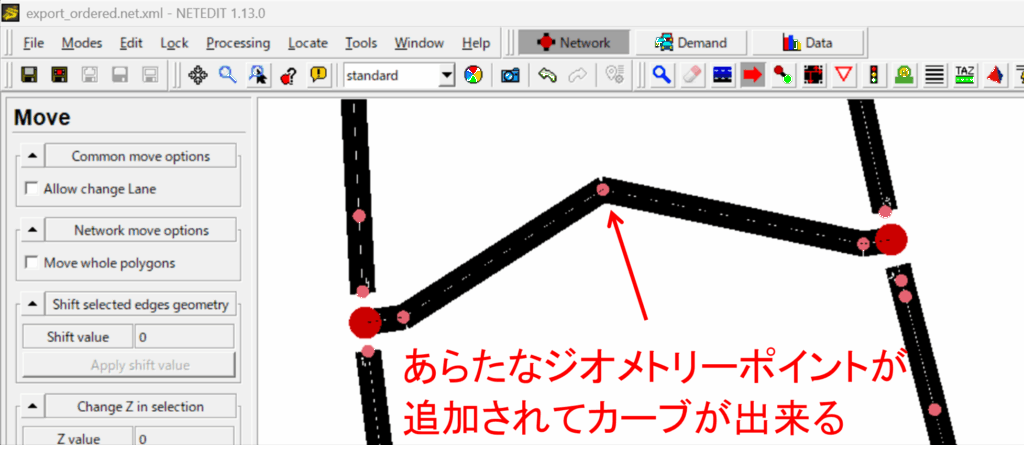Viewport: 1024px width, 449px height.
Task: Select the Additional mode green icon
Action: coord(904,75)
